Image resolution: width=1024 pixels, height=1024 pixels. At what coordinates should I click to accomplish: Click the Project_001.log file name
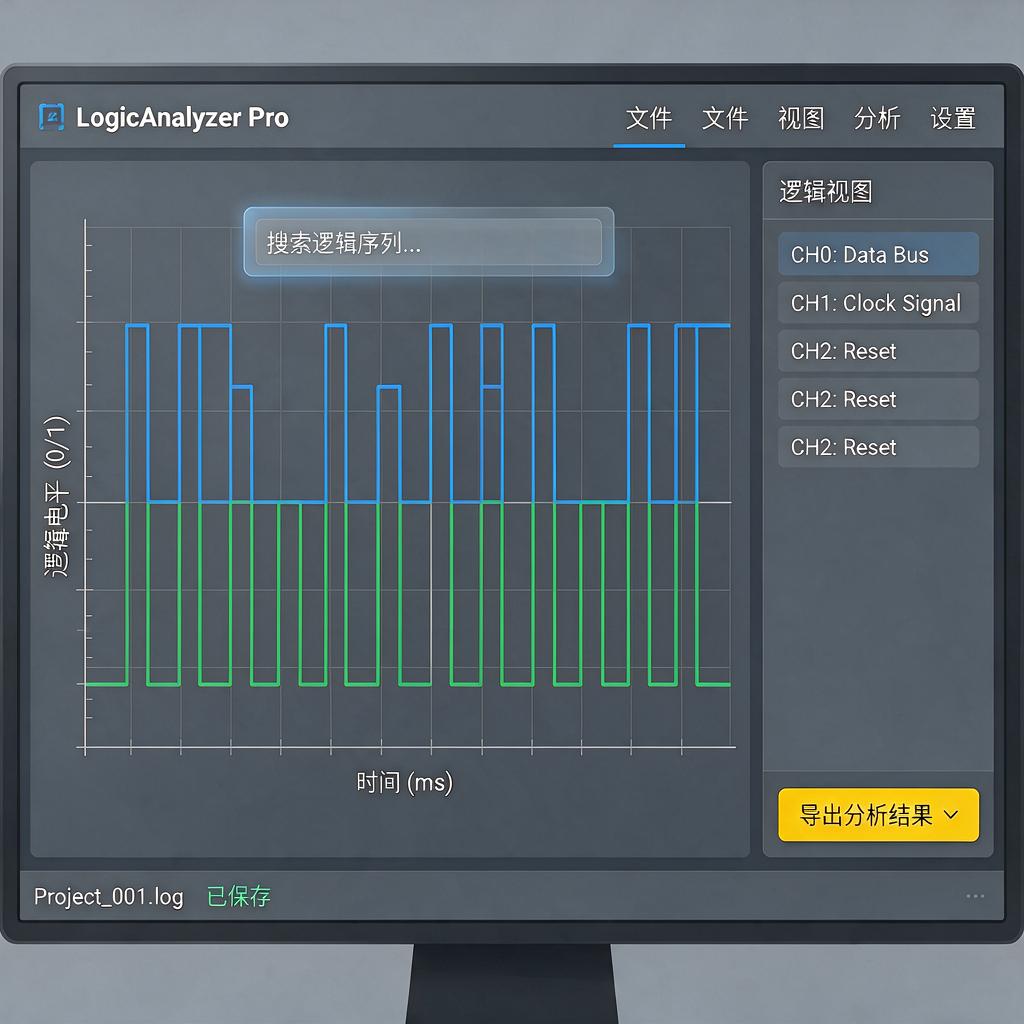[108, 897]
